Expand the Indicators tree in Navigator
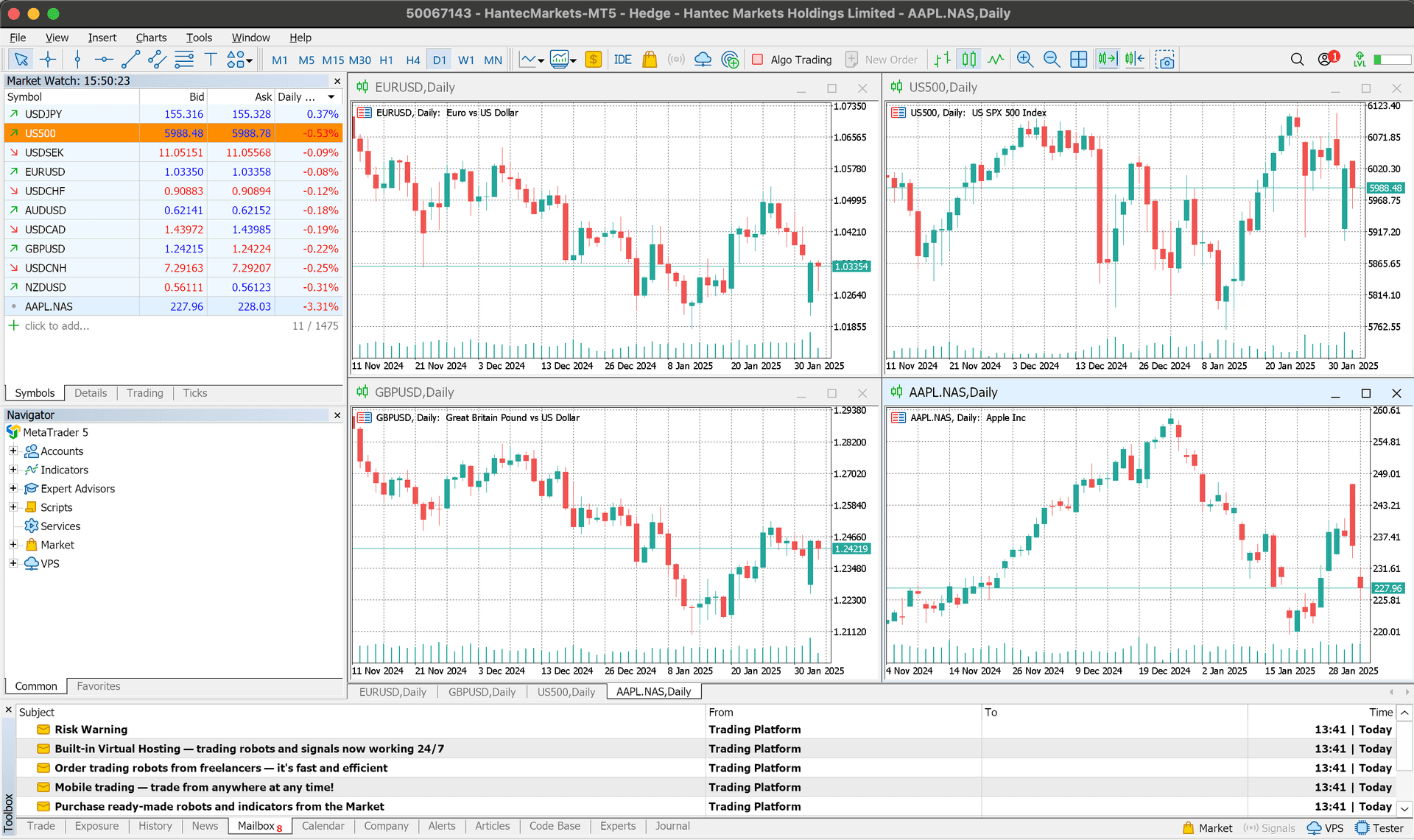The width and height of the screenshot is (1414, 840). pyautogui.click(x=13, y=470)
